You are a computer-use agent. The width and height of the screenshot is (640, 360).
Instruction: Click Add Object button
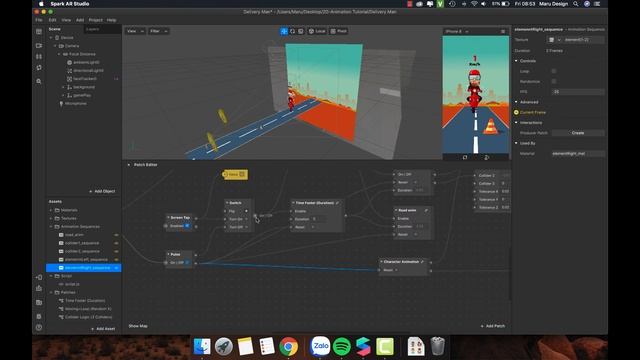[x=102, y=191]
